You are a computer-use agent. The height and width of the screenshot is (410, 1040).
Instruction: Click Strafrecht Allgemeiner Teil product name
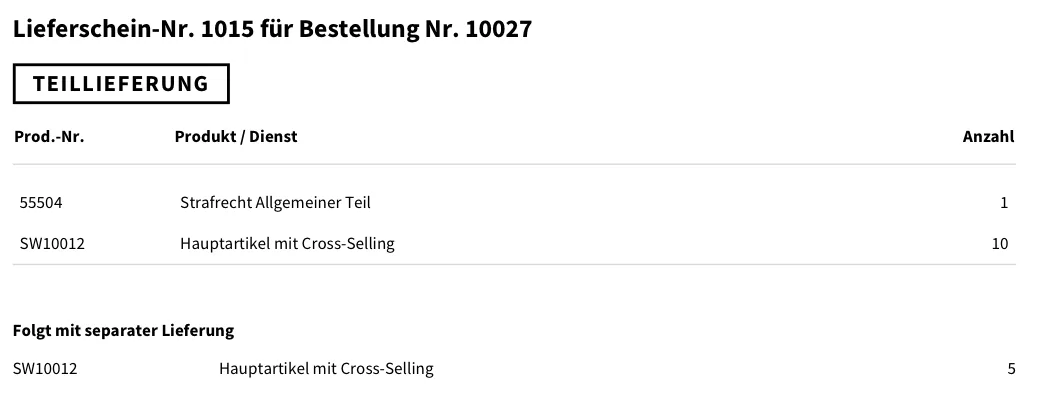click(275, 203)
